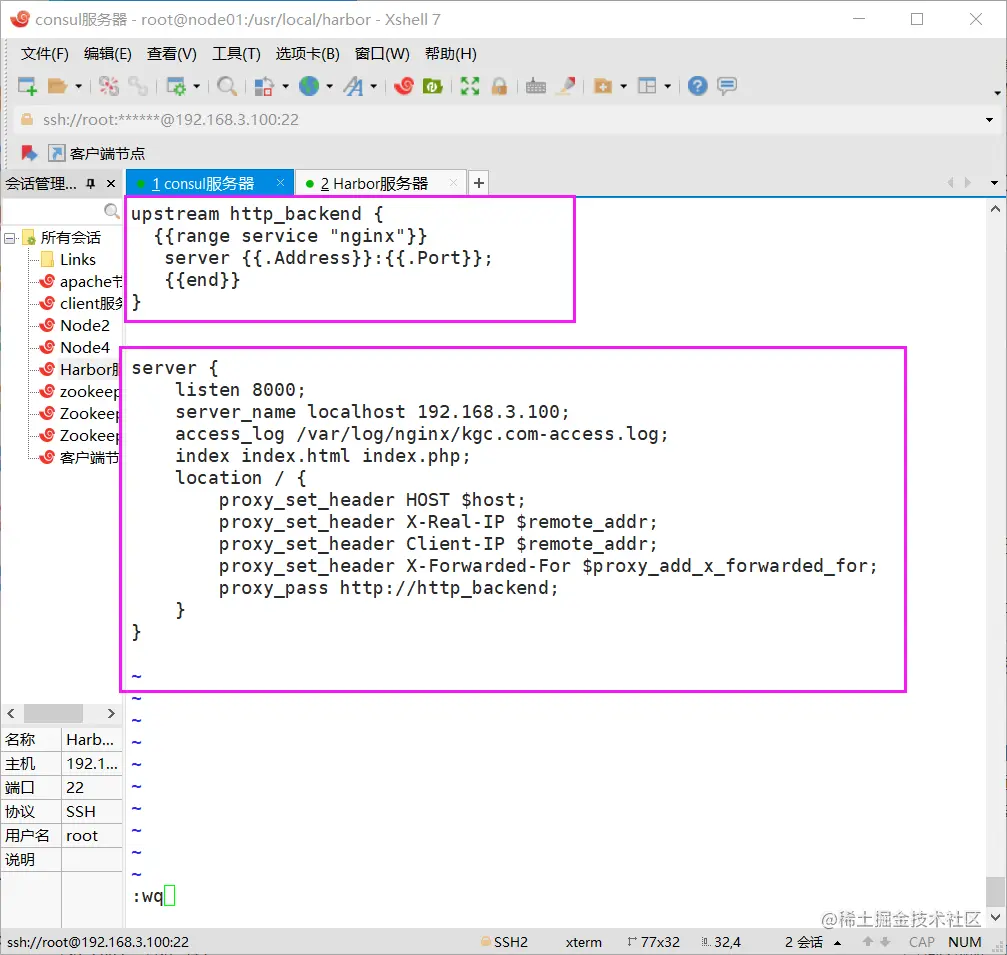Toggle full screen with green arrows icon
Screen dimensions: 1007x955
pos(470,86)
